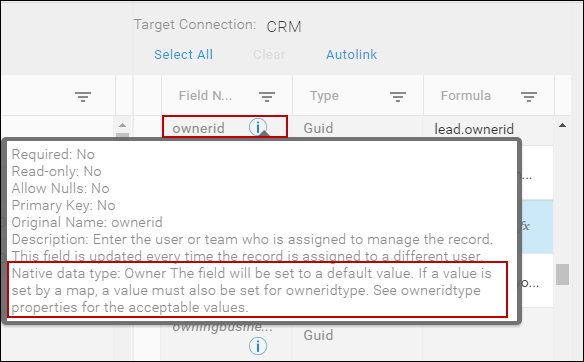The height and width of the screenshot is (362, 584).
Task: Filter the Formula column
Action: pyautogui.click(x=529, y=97)
